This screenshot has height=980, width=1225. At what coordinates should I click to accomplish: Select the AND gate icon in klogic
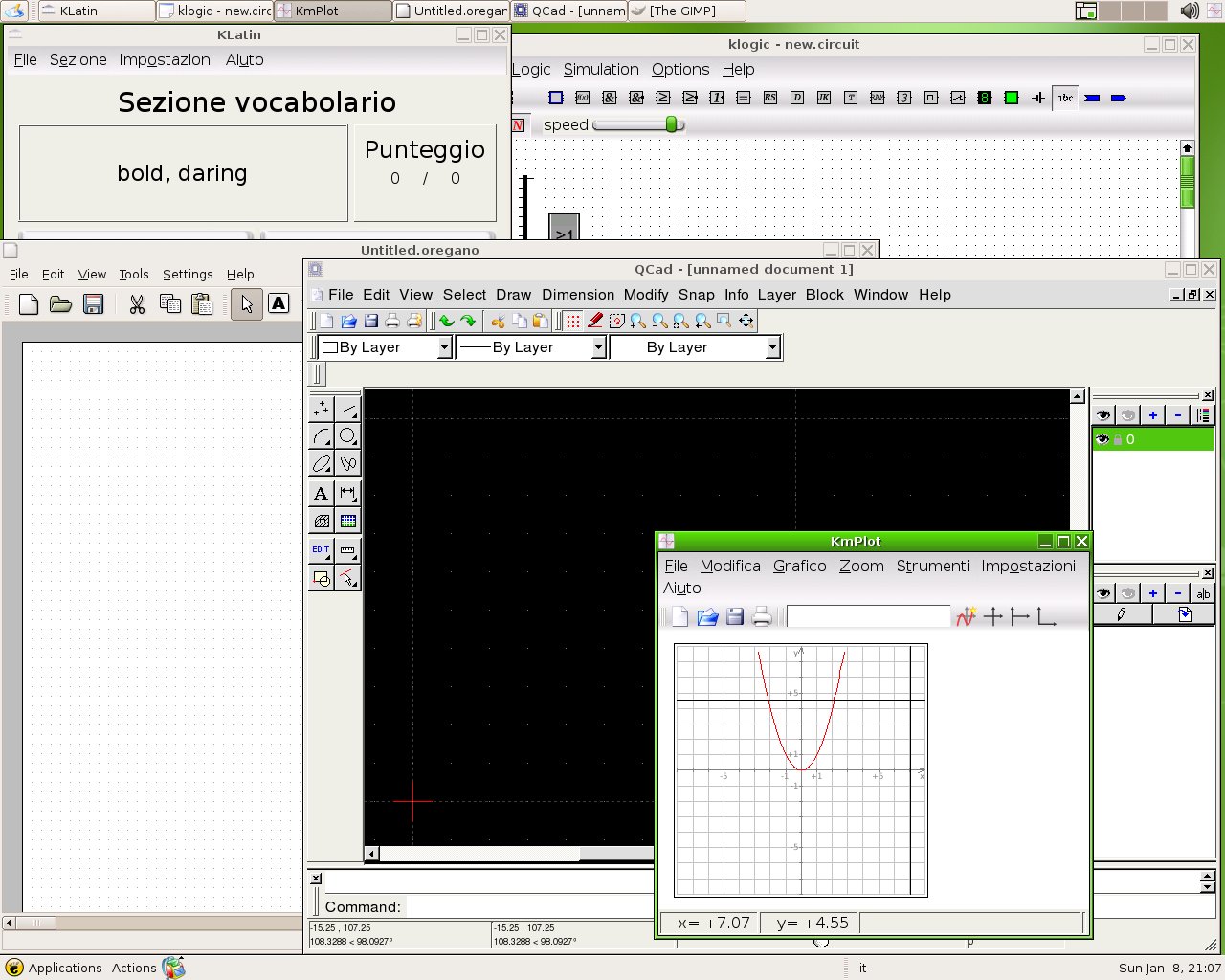pos(610,98)
